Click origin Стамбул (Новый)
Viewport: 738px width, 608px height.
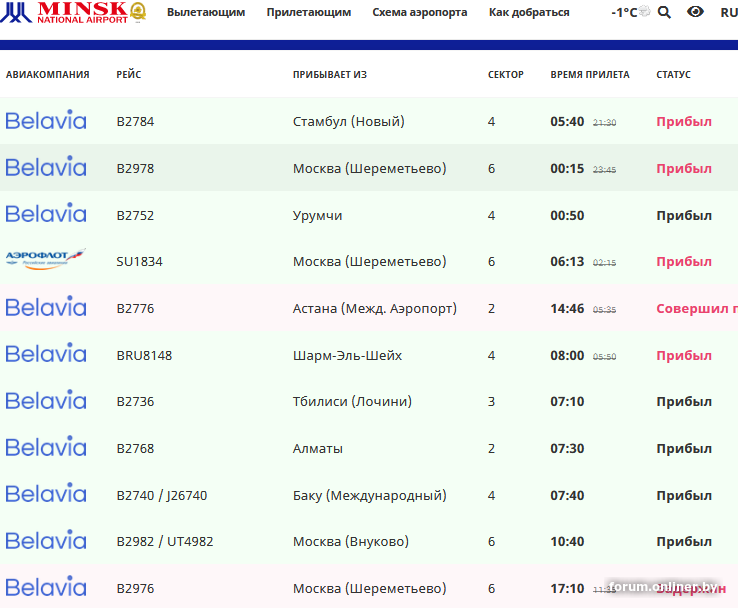point(349,121)
